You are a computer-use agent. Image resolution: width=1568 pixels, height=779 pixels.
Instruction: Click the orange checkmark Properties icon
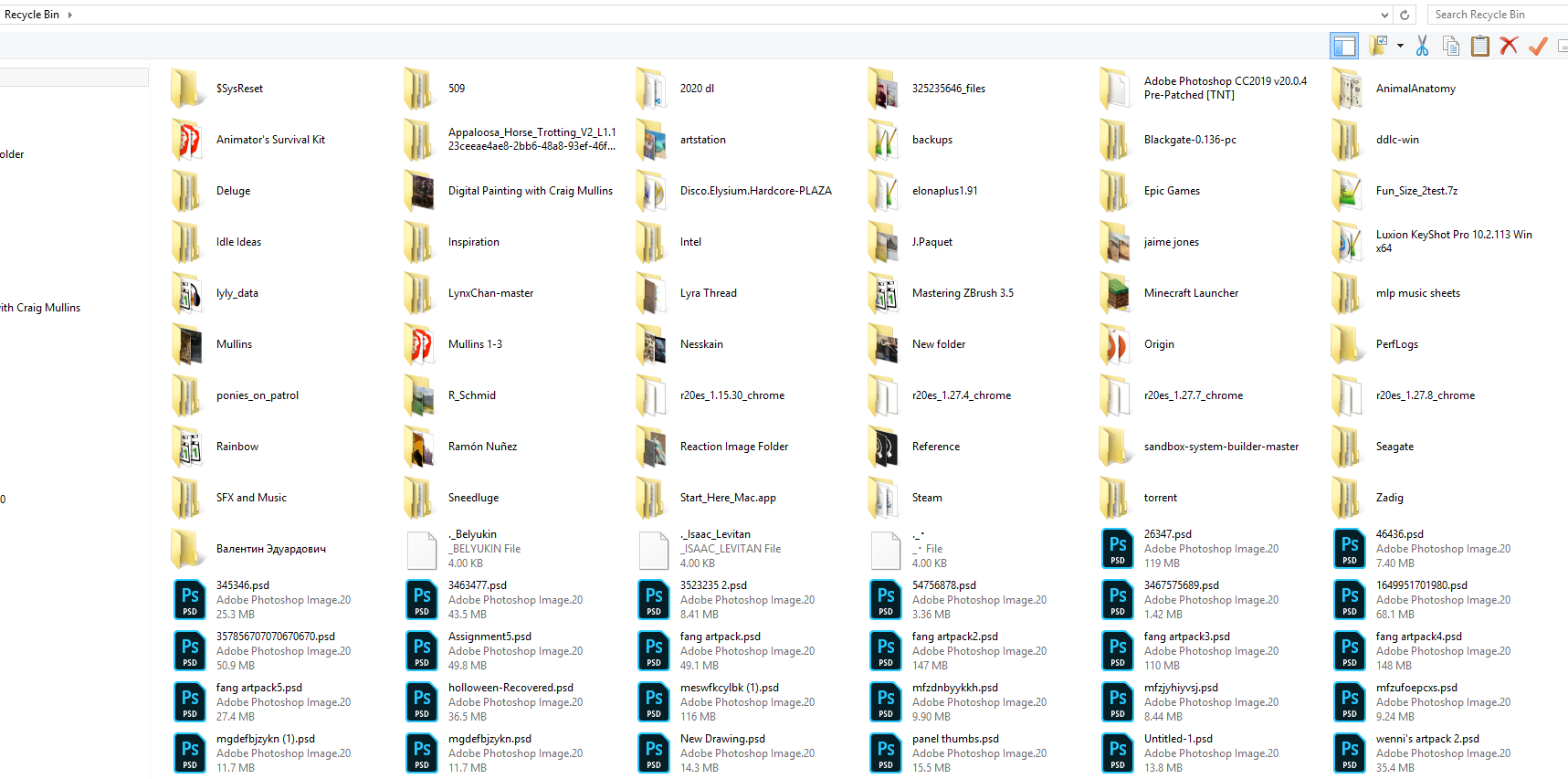point(1538,46)
